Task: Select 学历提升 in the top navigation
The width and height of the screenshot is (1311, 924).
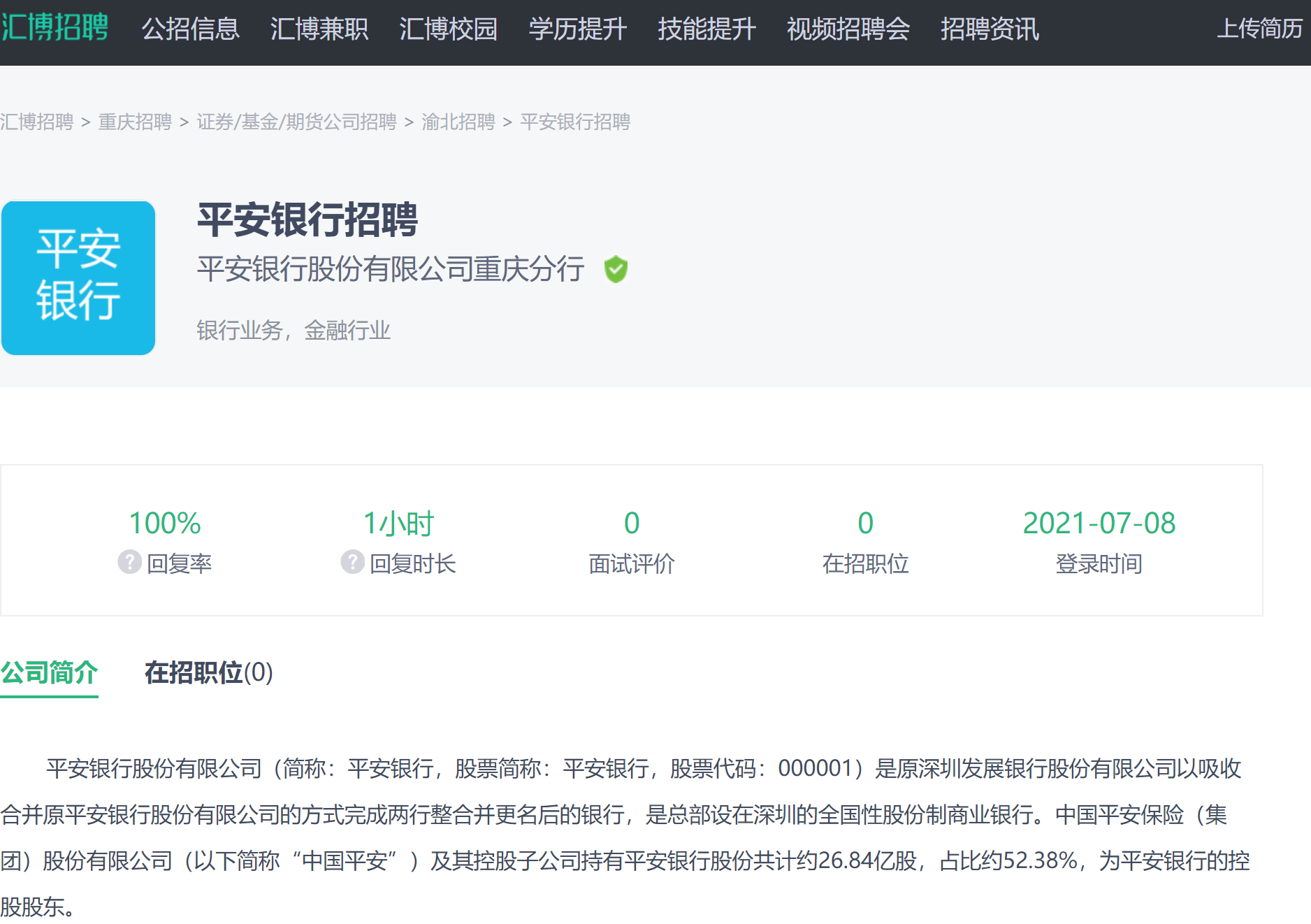Action: click(578, 29)
